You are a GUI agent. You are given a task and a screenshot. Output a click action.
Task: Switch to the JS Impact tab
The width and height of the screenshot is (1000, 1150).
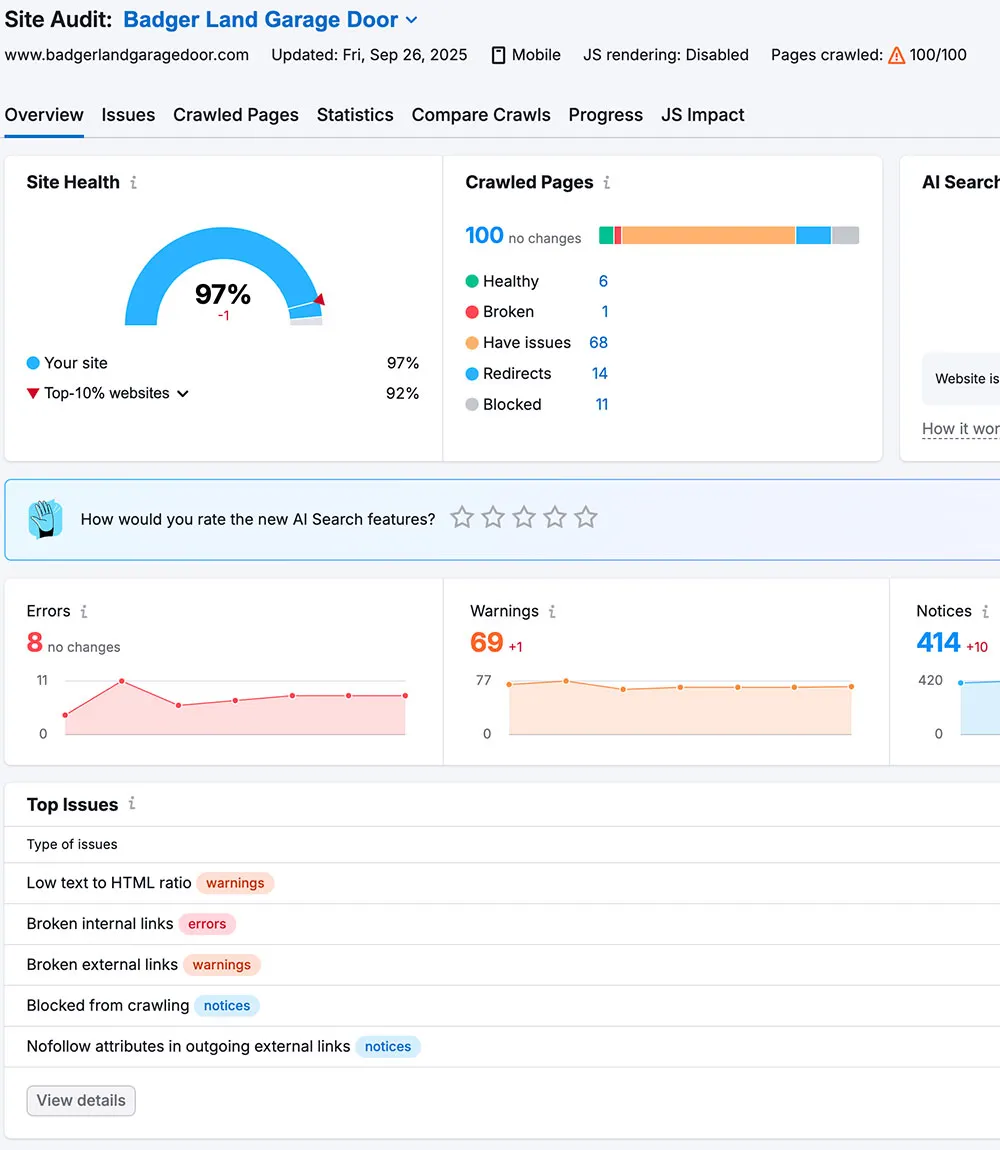[703, 115]
